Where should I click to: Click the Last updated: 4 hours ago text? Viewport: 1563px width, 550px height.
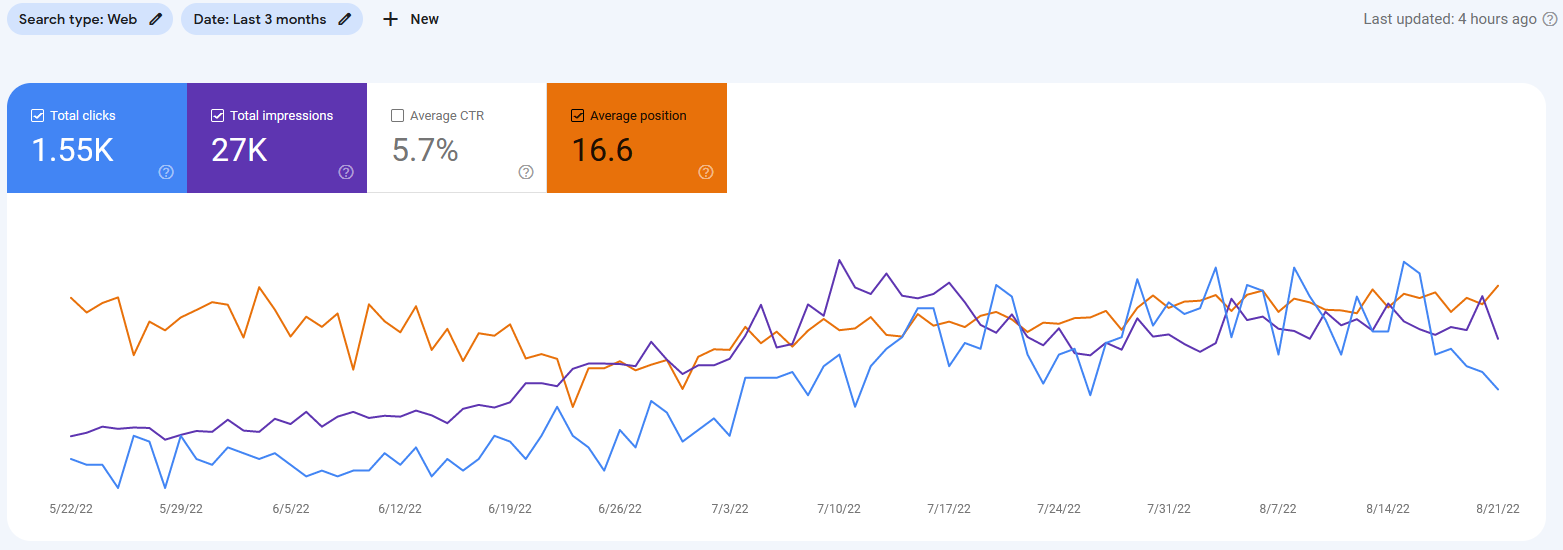click(x=1450, y=19)
